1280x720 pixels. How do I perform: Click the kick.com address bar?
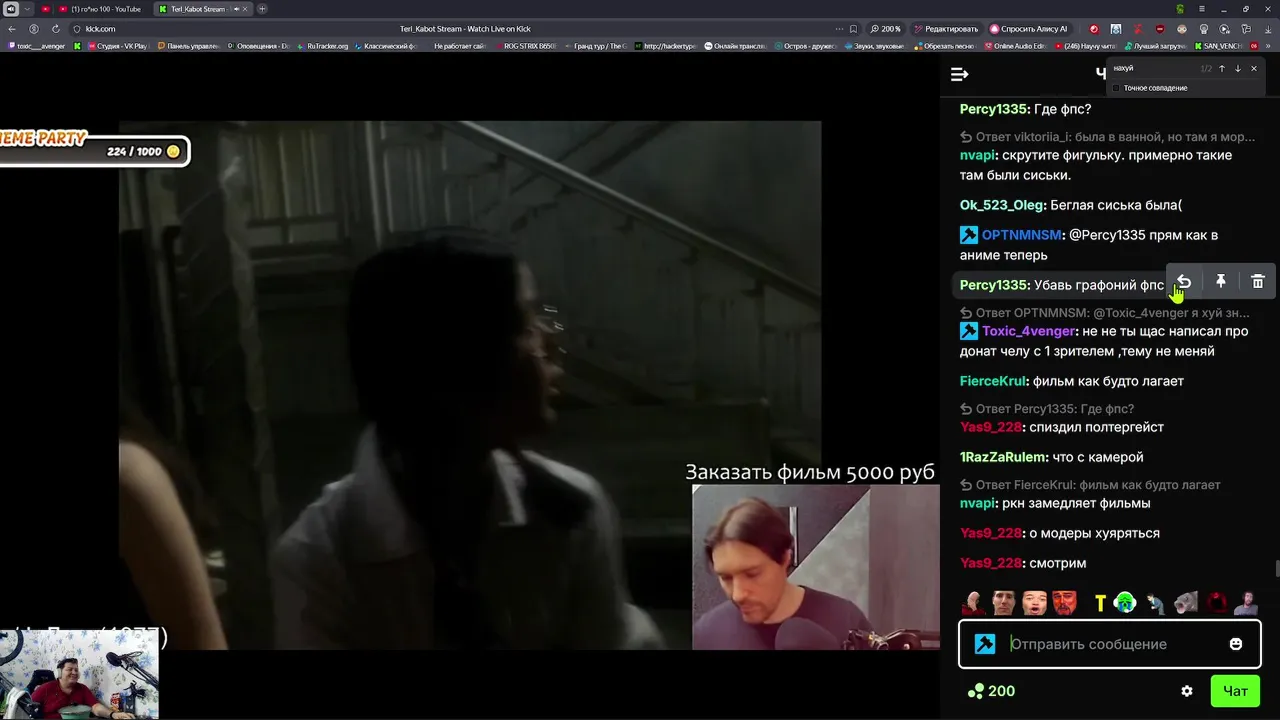(100, 29)
